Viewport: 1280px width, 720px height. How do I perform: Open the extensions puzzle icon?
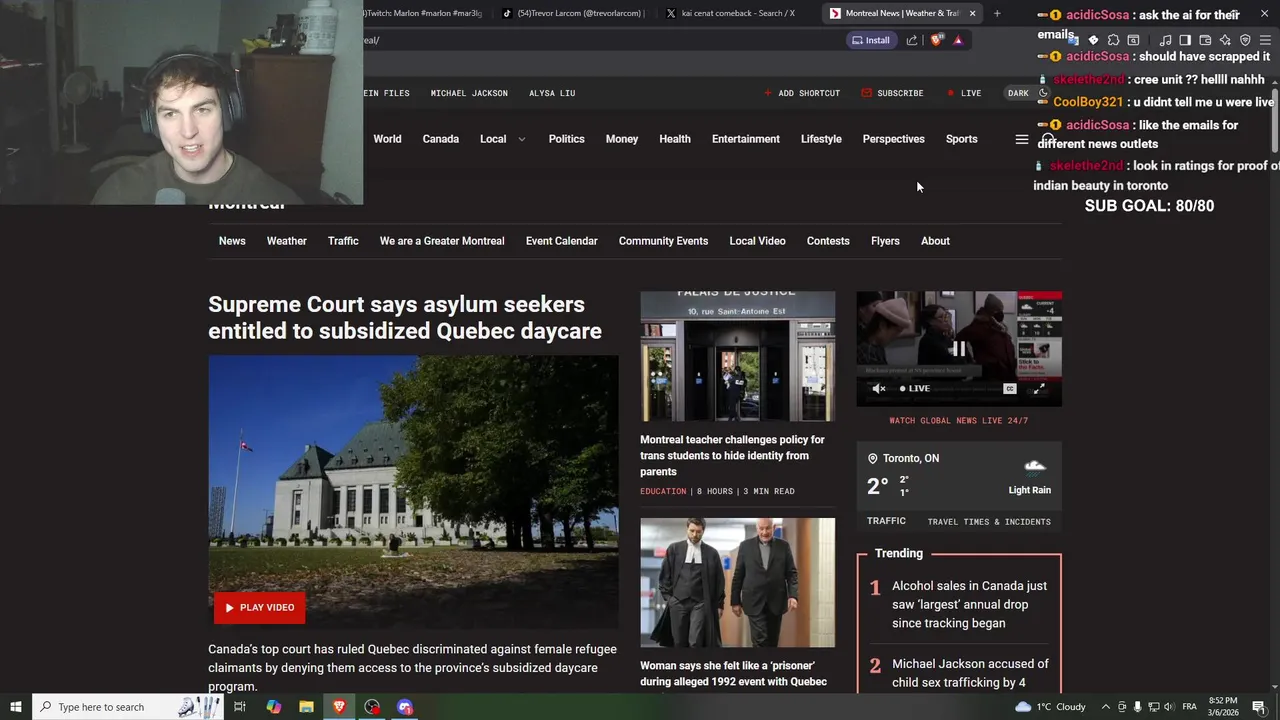pyautogui.click(x=1113, y=40)
